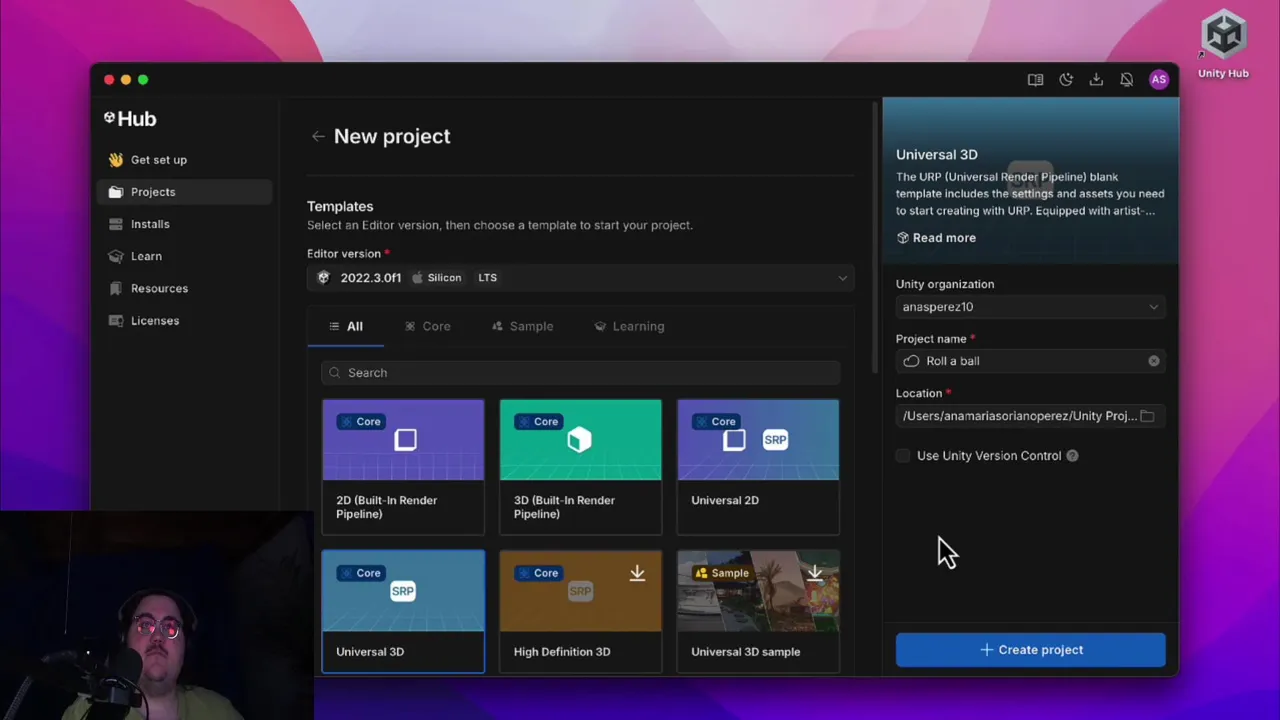Click the Location path field
This screenshot has width=1280, height=720.
click(1031, 416)
